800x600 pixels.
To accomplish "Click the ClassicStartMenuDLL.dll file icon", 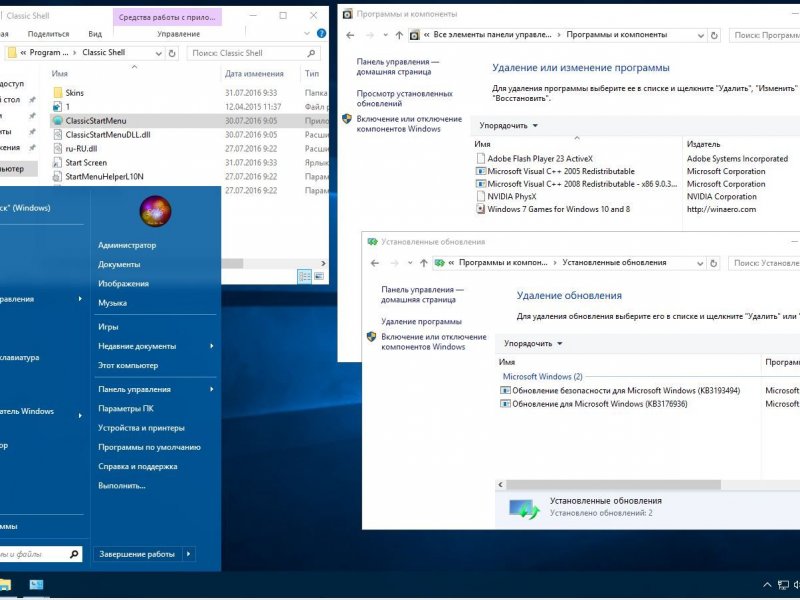I will click(57, 135).
